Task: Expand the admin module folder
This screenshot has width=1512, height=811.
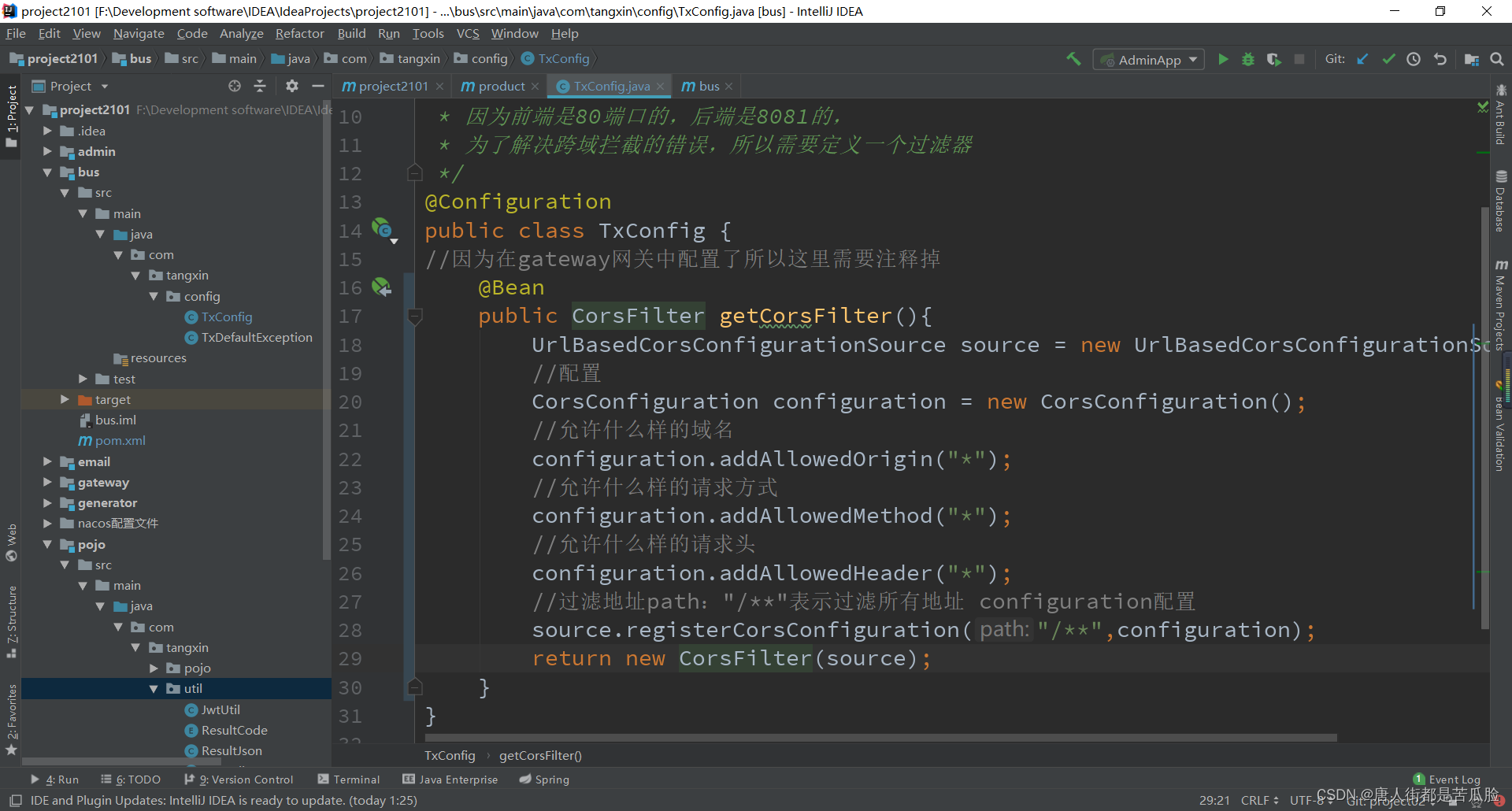Action: 47,151
